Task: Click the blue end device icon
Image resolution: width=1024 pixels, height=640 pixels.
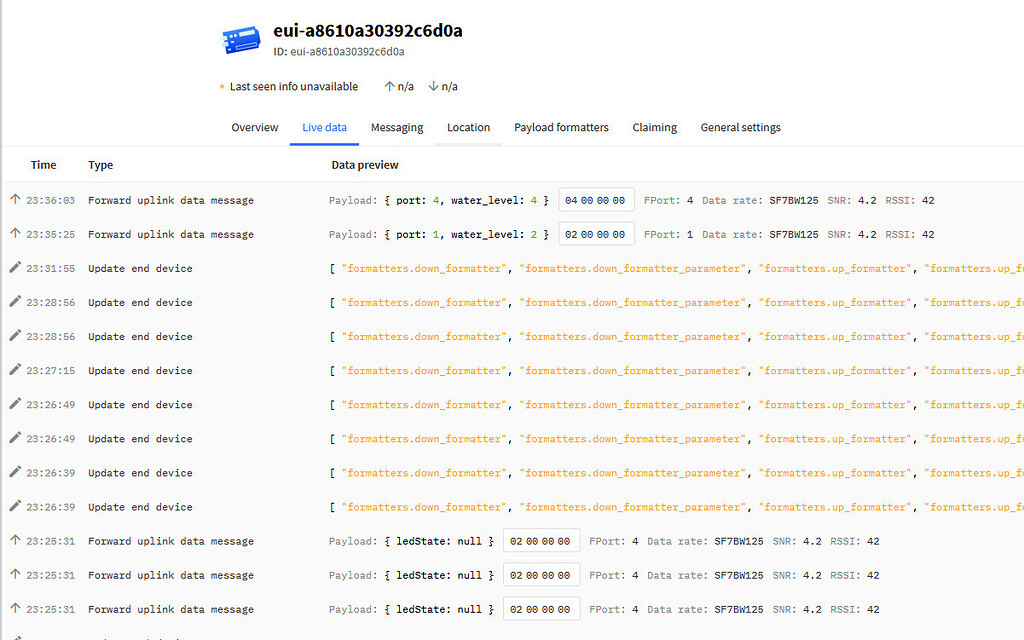Action: pyautogui.click(x=240, y=41)
